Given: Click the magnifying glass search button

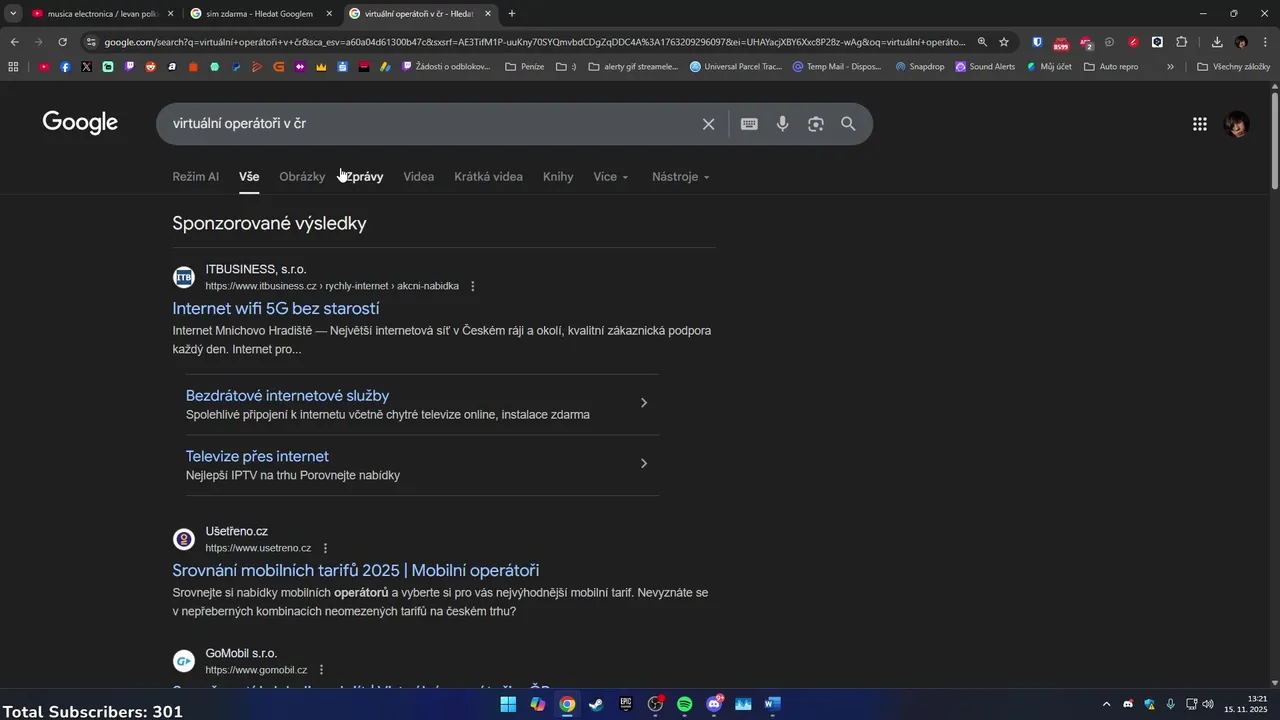Looking at the screenshot, I should [848, 124].
